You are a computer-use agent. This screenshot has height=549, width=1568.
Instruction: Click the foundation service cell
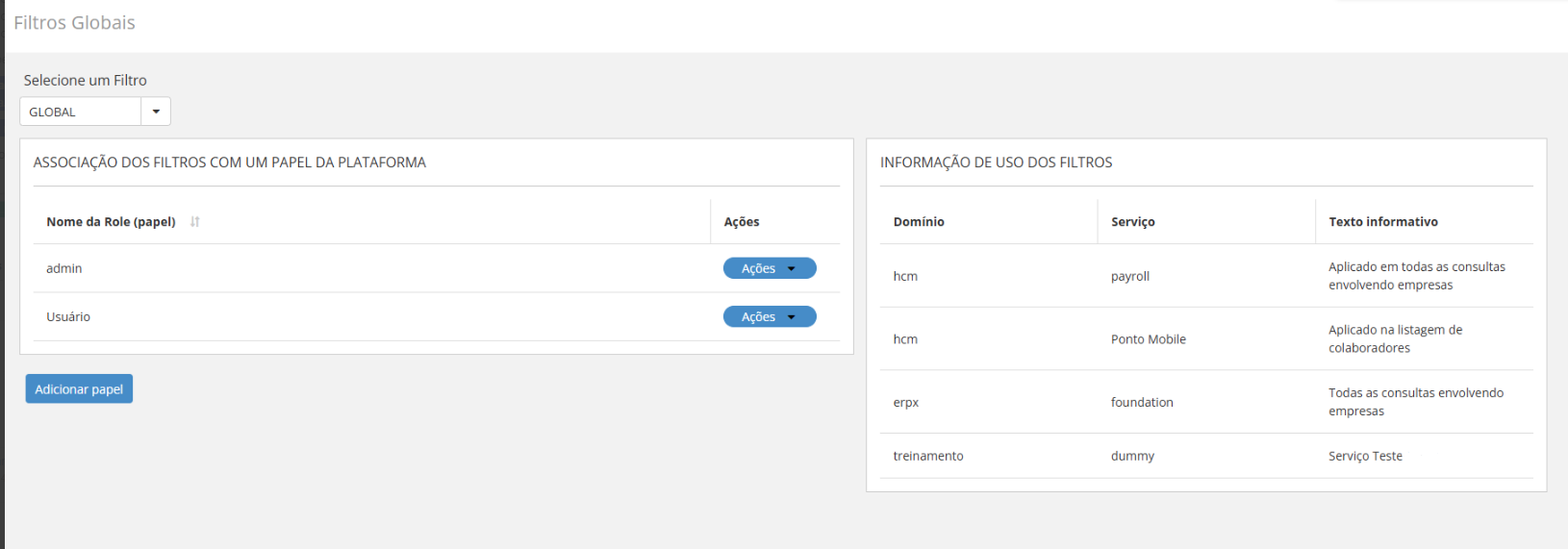1142,403
